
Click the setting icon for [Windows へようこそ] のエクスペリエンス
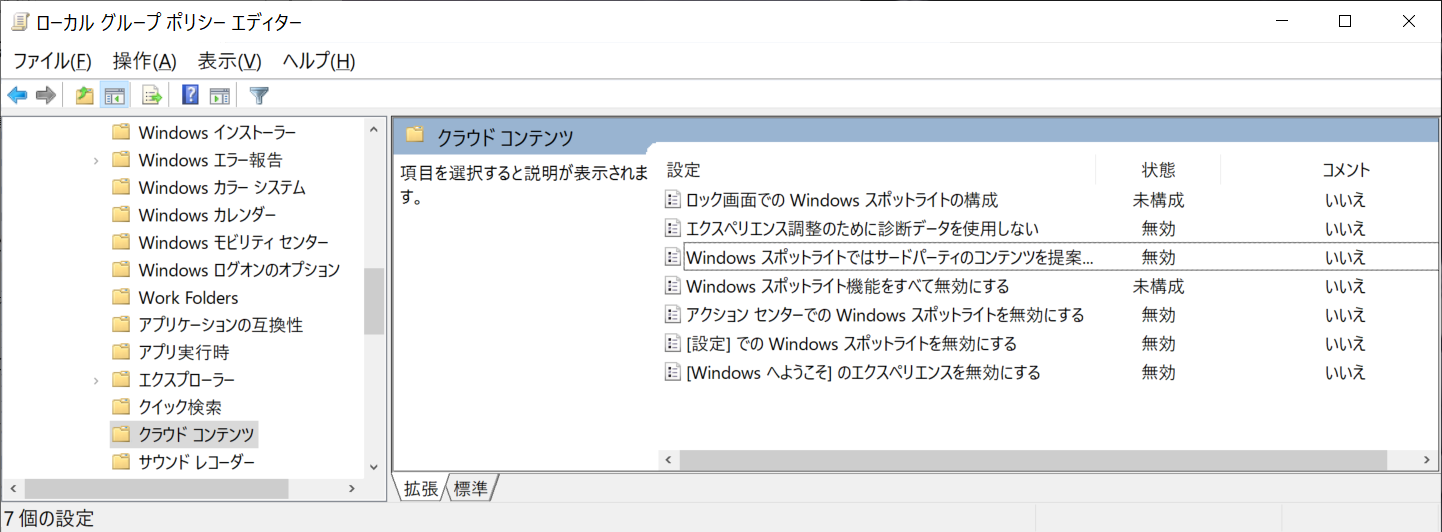pyautogui.click(x=673, y=373)
